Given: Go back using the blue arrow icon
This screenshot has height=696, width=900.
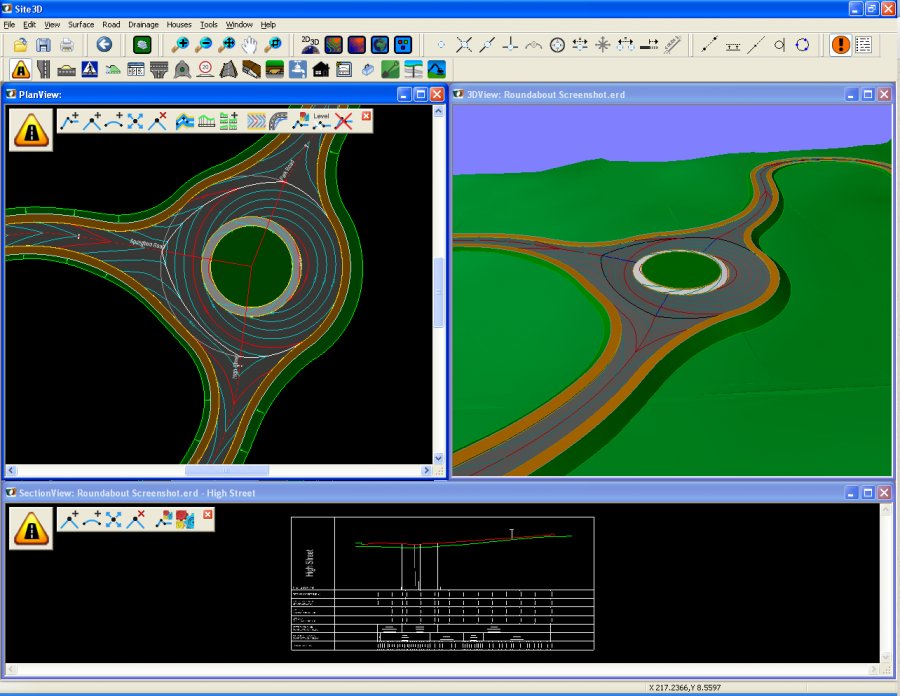Looking at the screenshot, I should point(104,45).
